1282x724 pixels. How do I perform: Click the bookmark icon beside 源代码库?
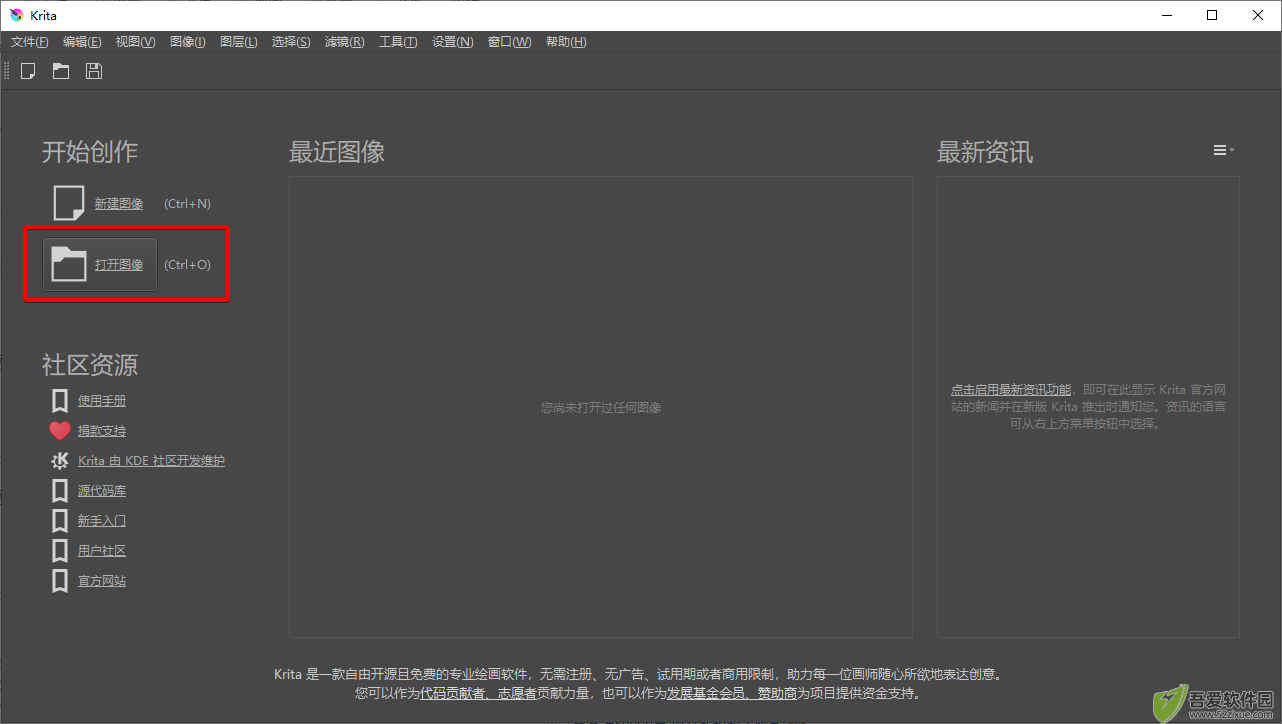[x=60, y=491]
